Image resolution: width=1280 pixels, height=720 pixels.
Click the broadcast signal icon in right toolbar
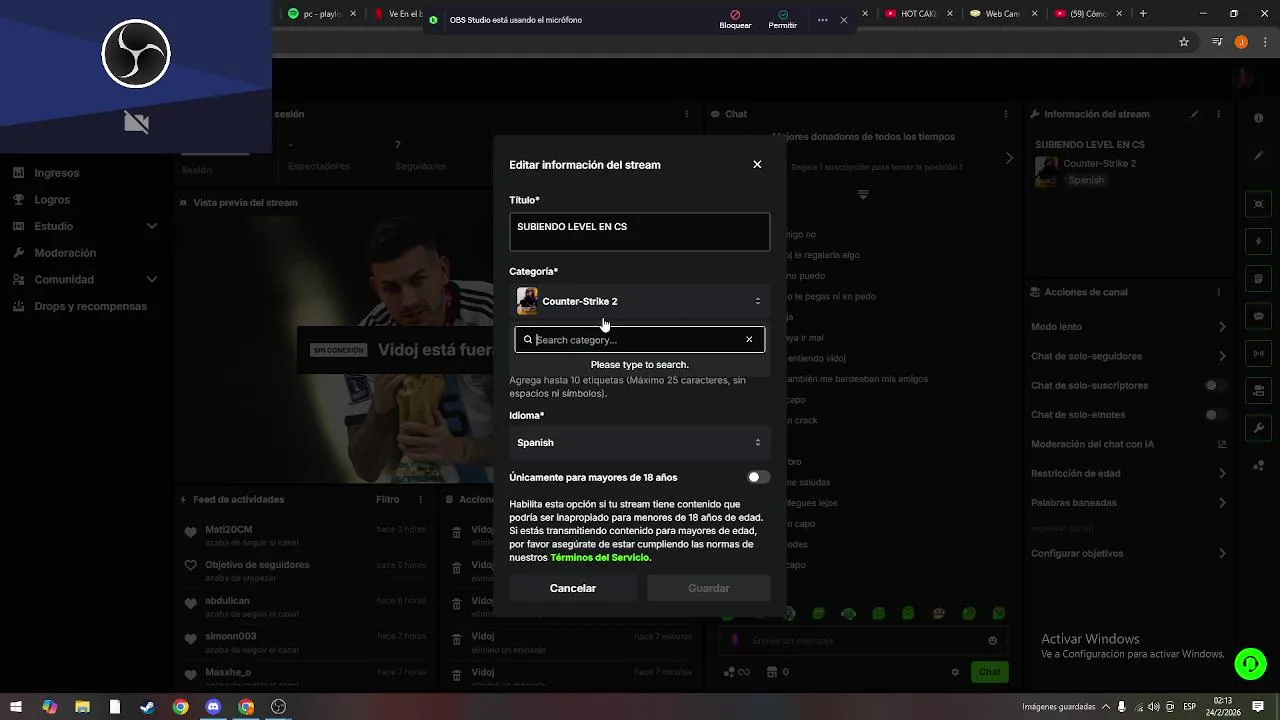pos(1259,353)
